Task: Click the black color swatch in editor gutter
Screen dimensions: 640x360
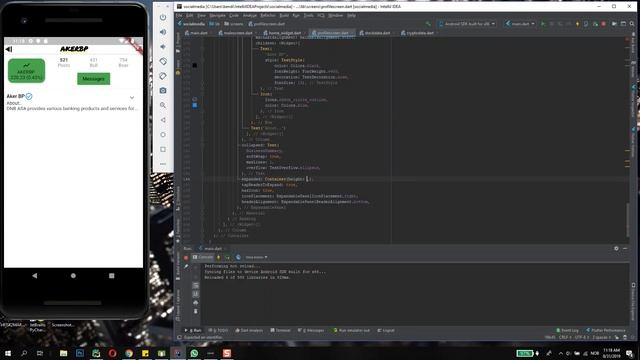Action: [195, 65]
